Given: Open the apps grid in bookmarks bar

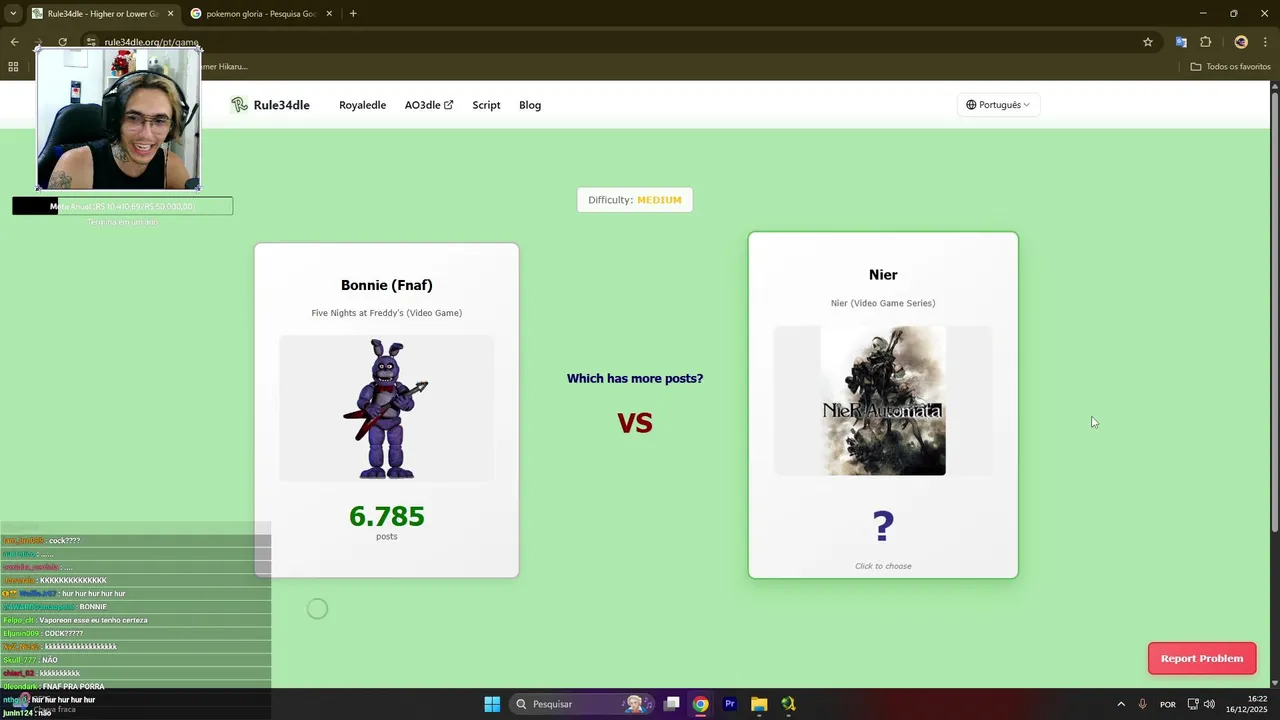Looking at the screenshot, I should tap(13, 67).
